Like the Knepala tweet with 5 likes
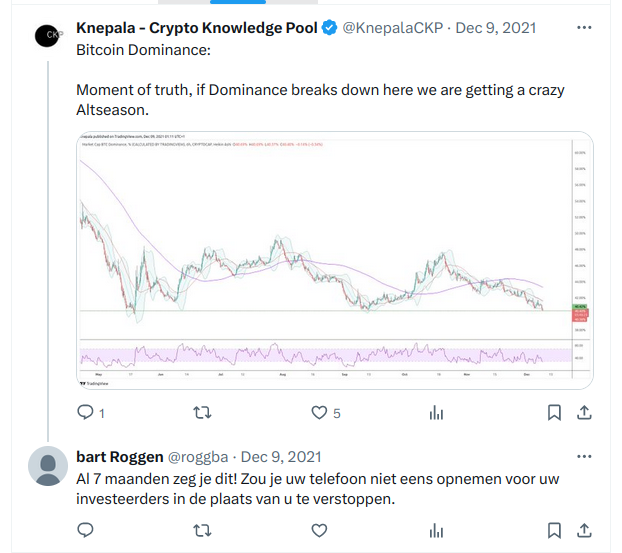Viewport: 622px width, 553px height. 319,413
